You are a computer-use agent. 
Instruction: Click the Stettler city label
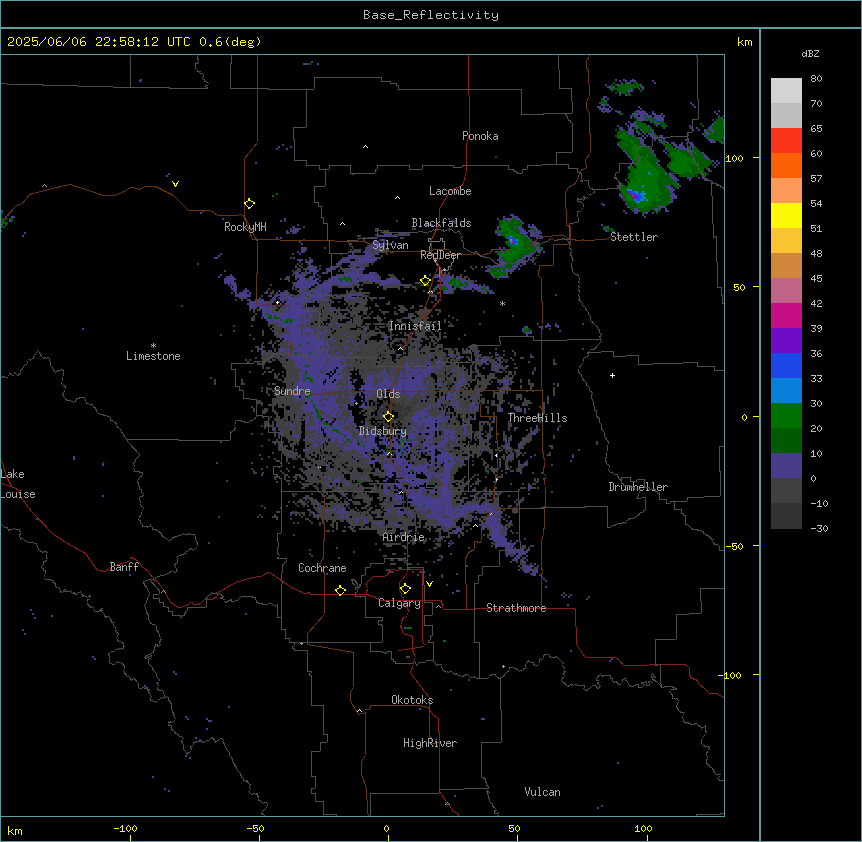tap(634, 237)
